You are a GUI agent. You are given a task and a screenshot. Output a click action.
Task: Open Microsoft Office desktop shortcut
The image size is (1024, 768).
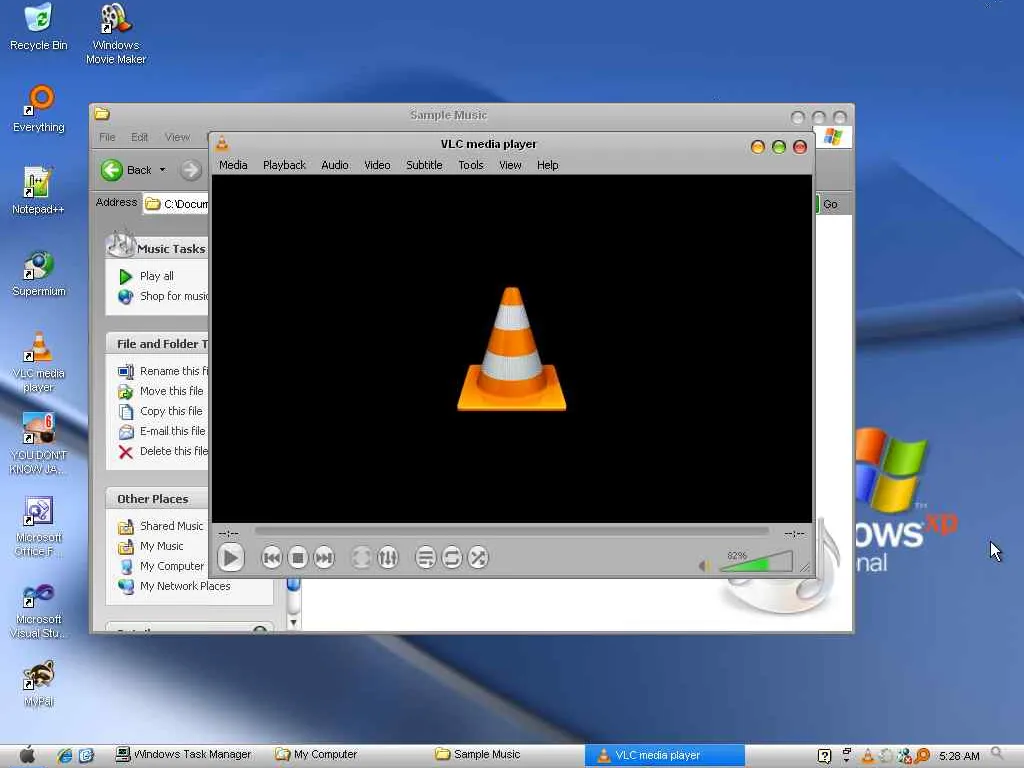39,526
